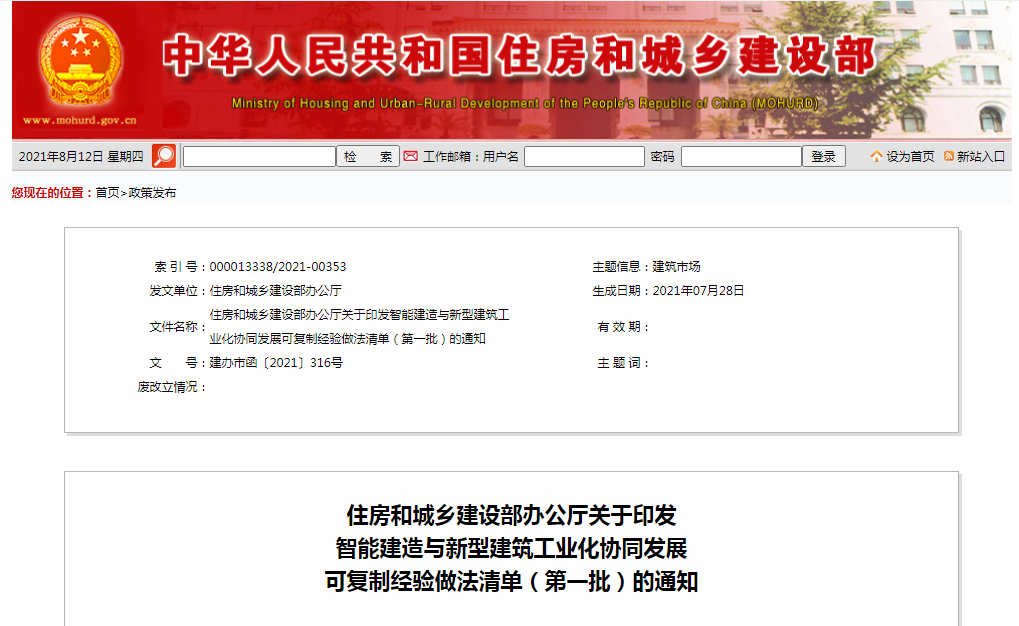
Task: Click the bold notice headline heading
Action: click(x=511, y=548)
